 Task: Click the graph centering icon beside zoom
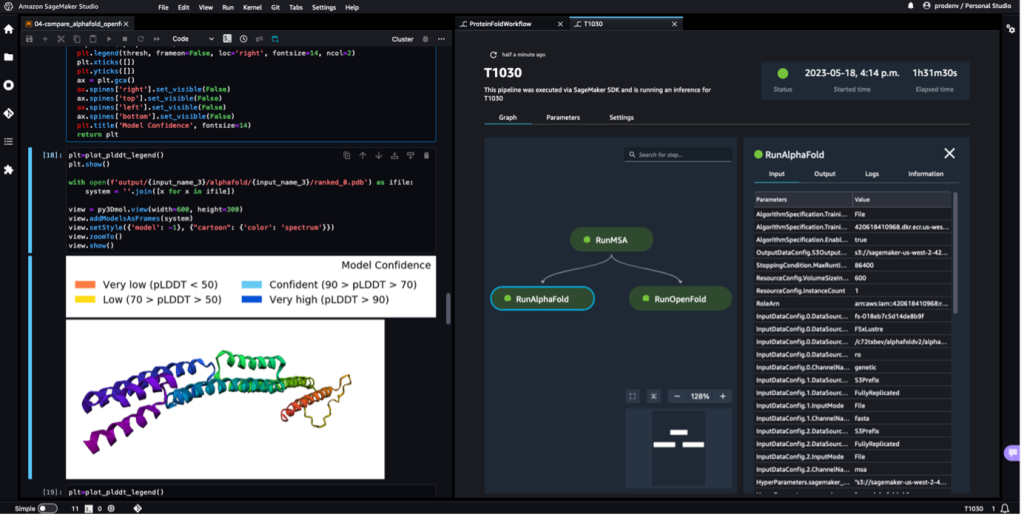654,397
